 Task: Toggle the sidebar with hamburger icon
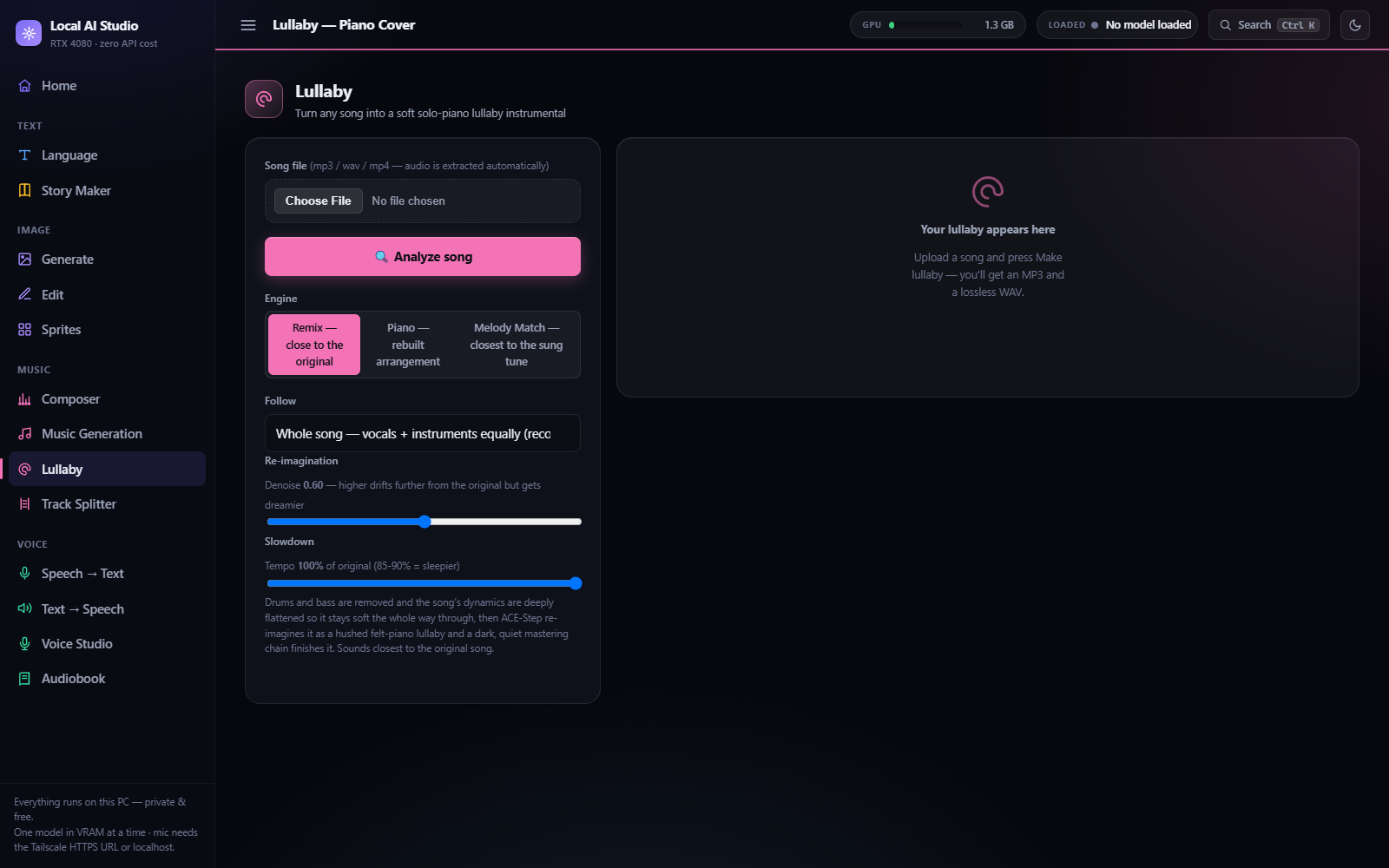(x=248, y=25)
